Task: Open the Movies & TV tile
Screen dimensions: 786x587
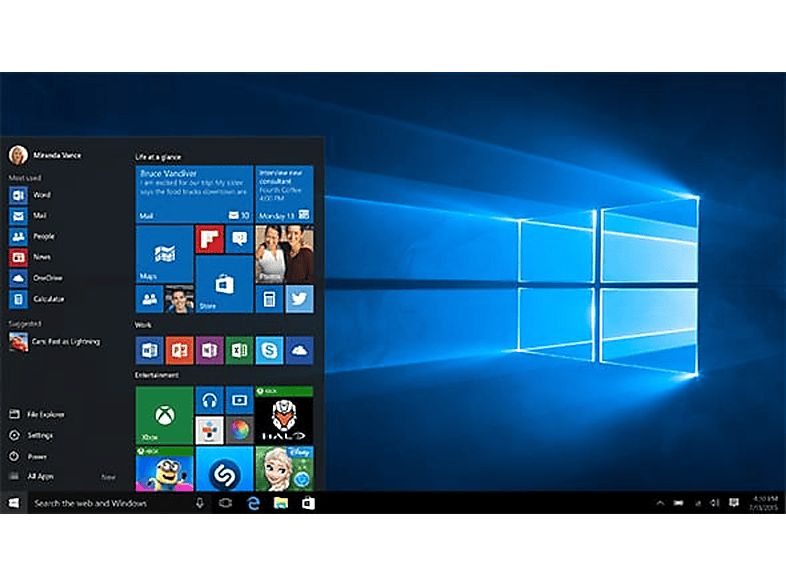Action: click(239, 400)
